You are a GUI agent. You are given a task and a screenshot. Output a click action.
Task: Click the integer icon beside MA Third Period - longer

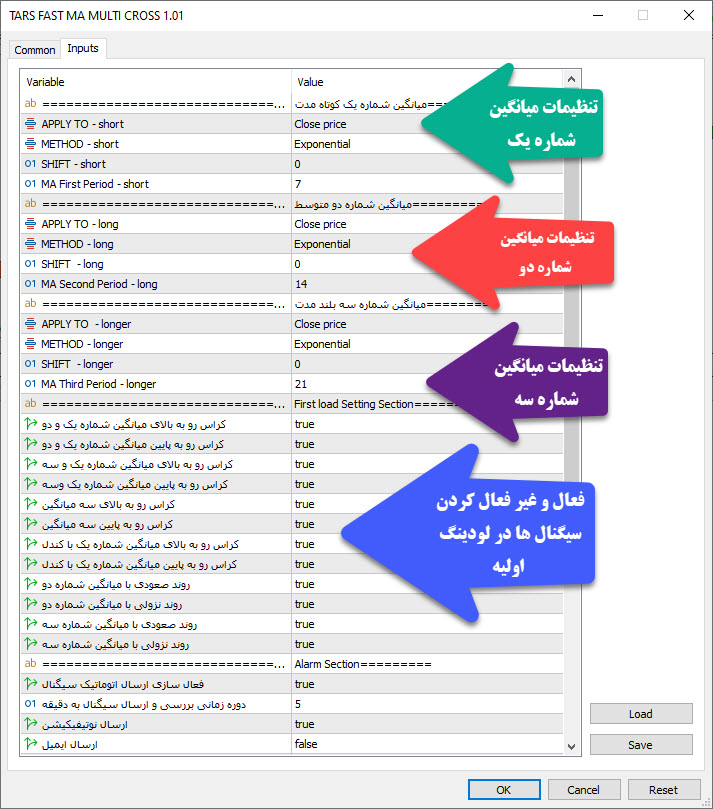tap(30, 384)
